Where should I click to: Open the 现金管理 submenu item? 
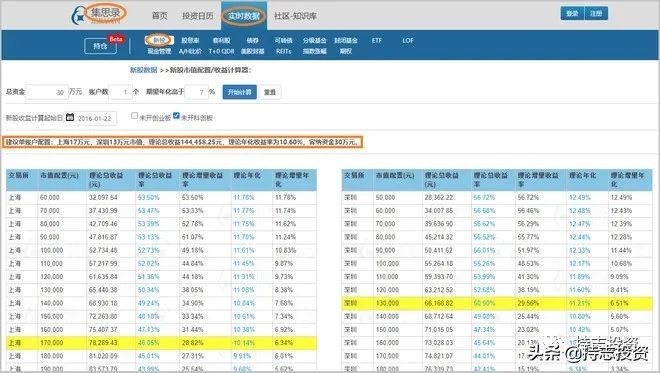pos(159,51)
